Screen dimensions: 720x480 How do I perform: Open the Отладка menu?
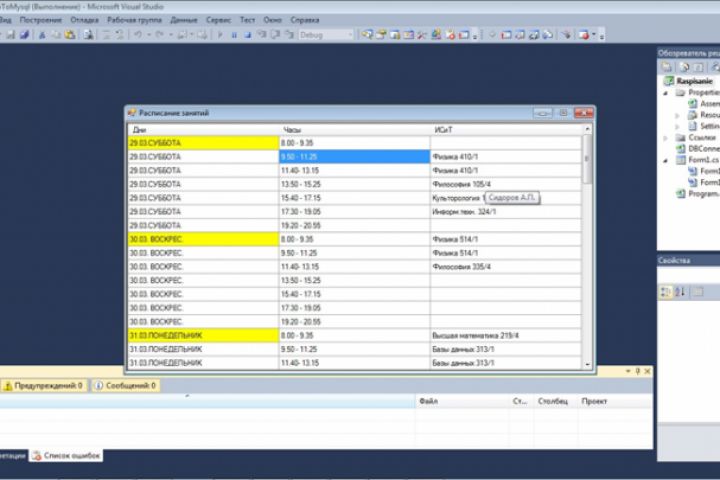click(x=84, y=20)
